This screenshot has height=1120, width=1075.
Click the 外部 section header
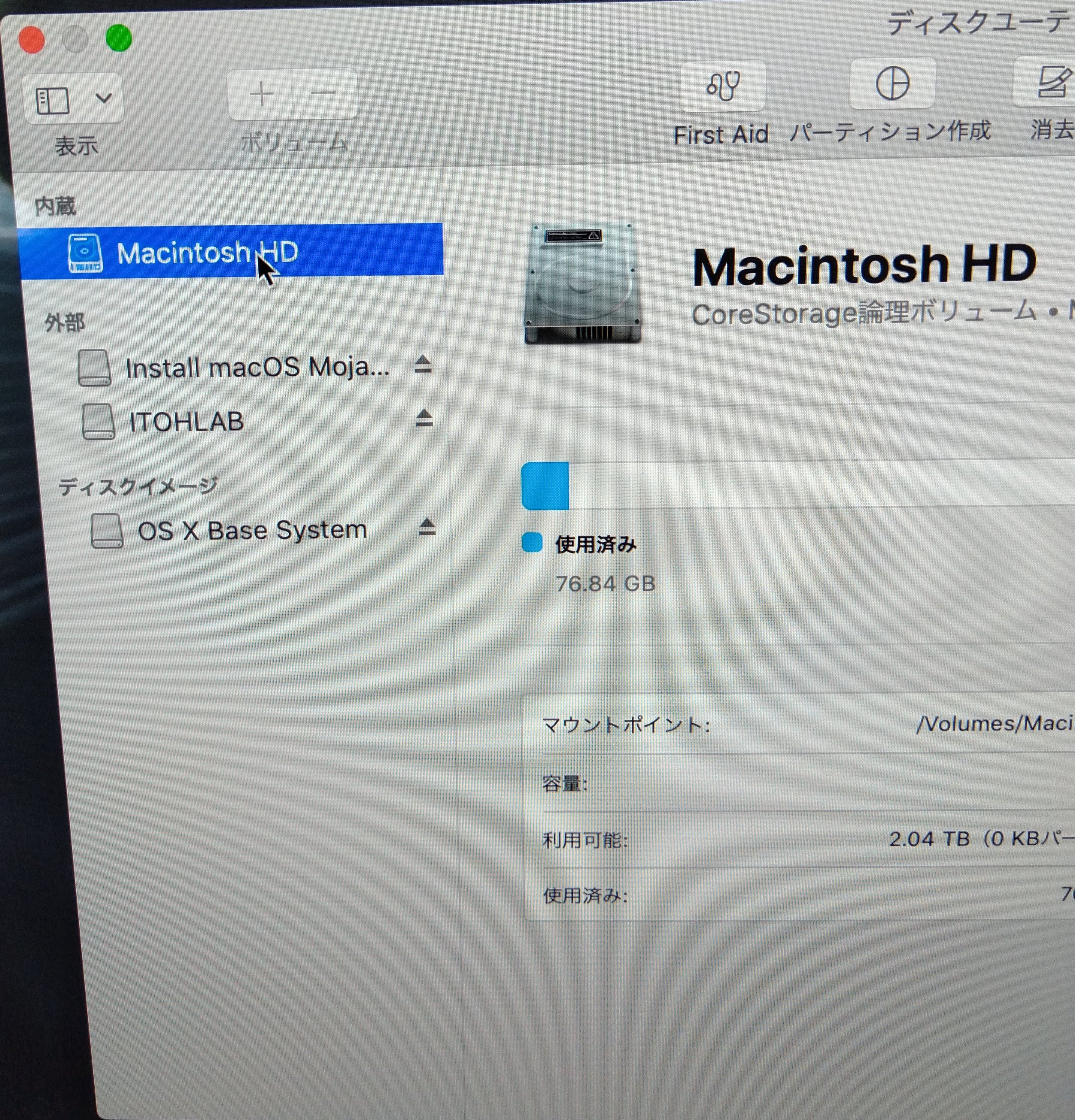pyautogui.click(x=64, y=323)
